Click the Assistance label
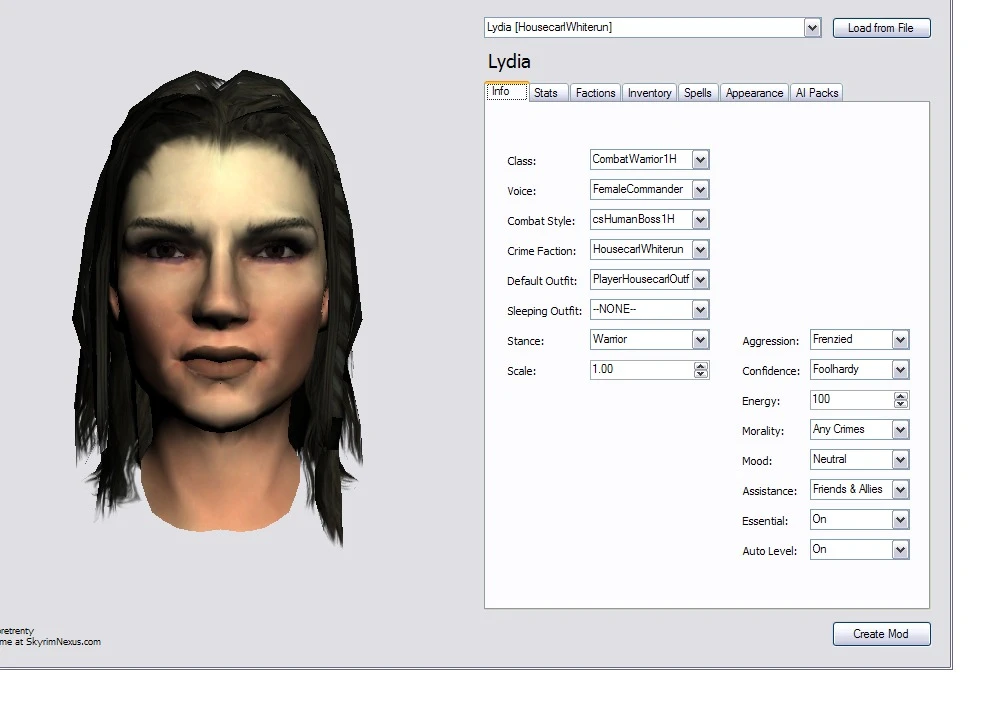1000x704 pixels. coord(769,491)
